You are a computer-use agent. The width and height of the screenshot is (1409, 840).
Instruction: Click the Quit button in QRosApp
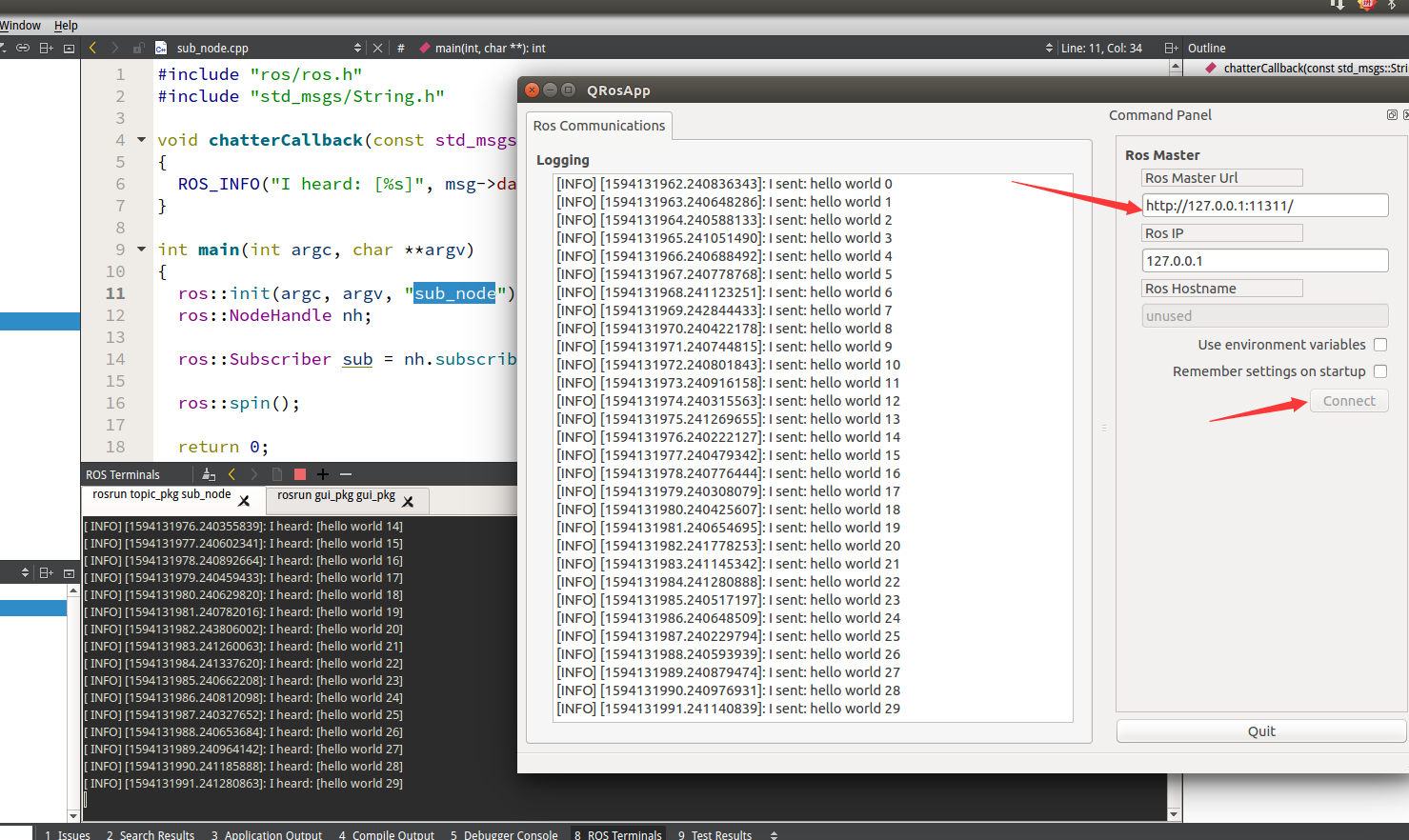(x=1261, y=731)
